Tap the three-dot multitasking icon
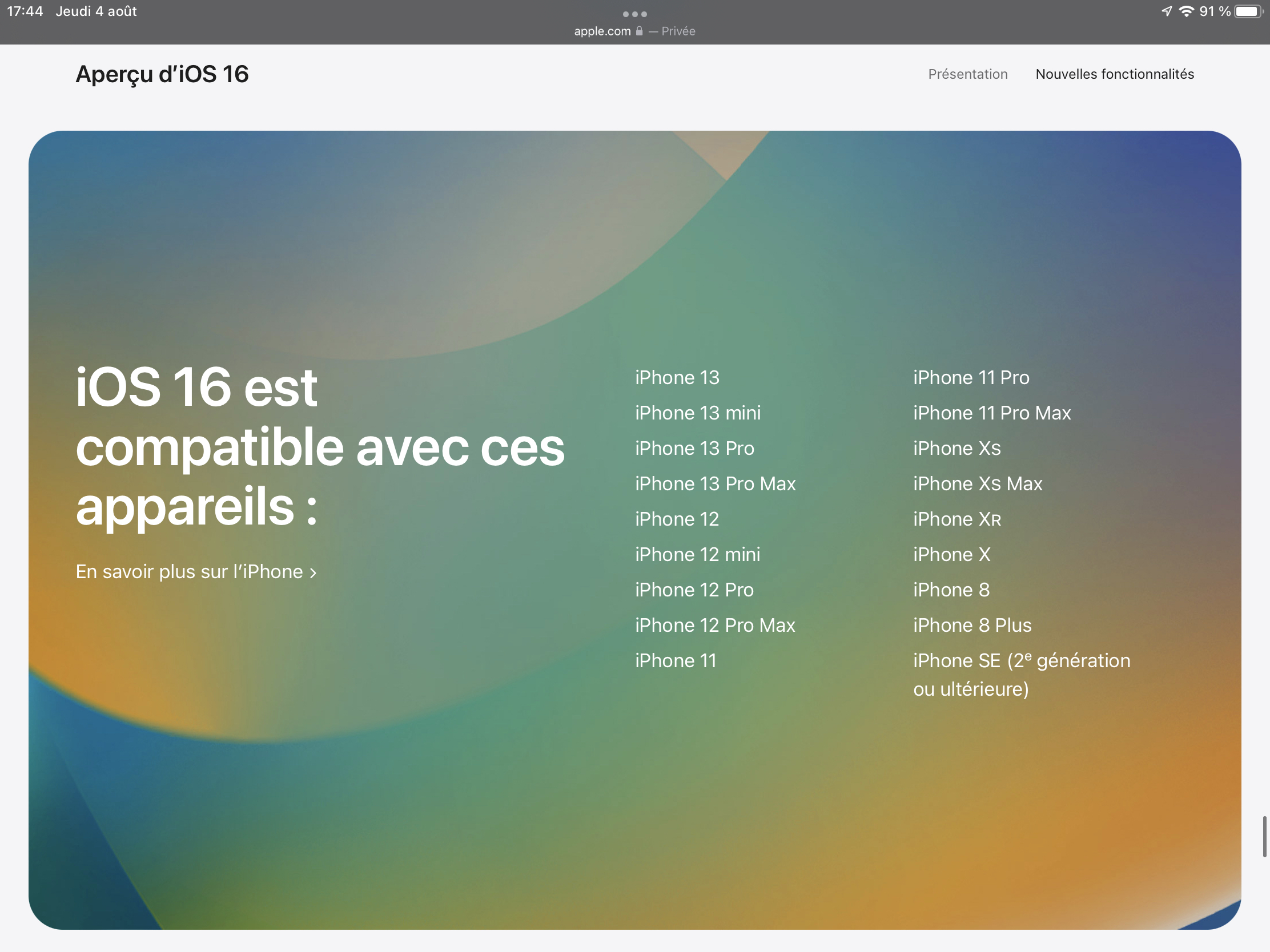 [x=634, y=14]
